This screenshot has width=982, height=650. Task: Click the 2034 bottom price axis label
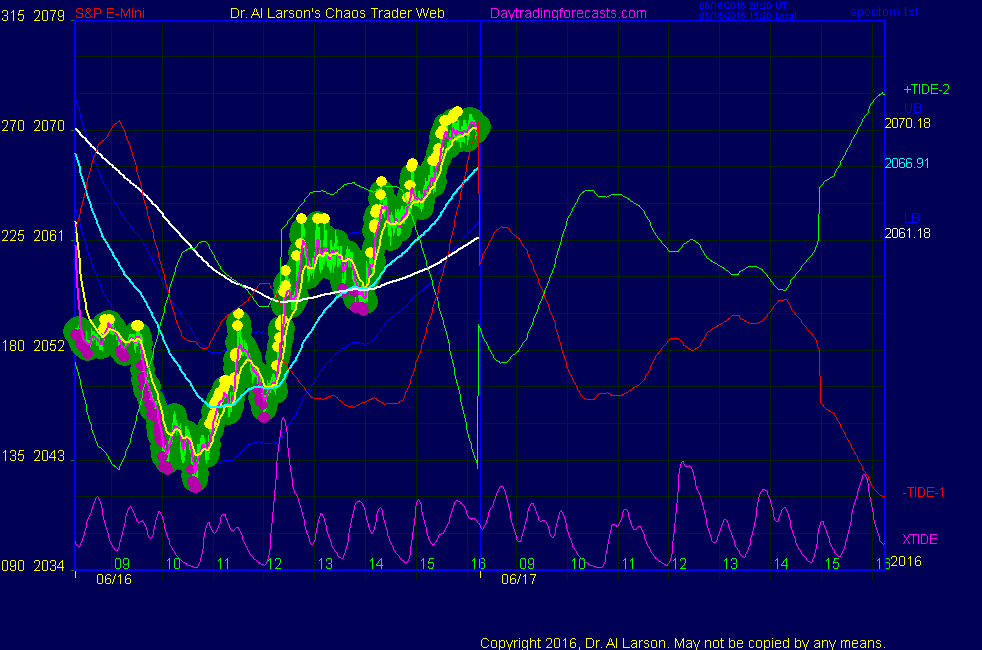pyautogui.click(x=49, y=566)
